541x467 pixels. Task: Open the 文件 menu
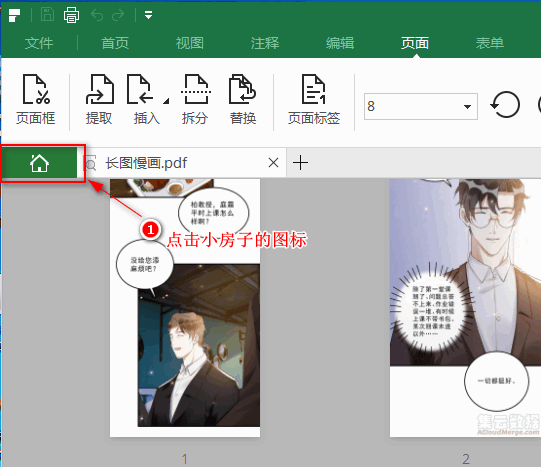39,43
